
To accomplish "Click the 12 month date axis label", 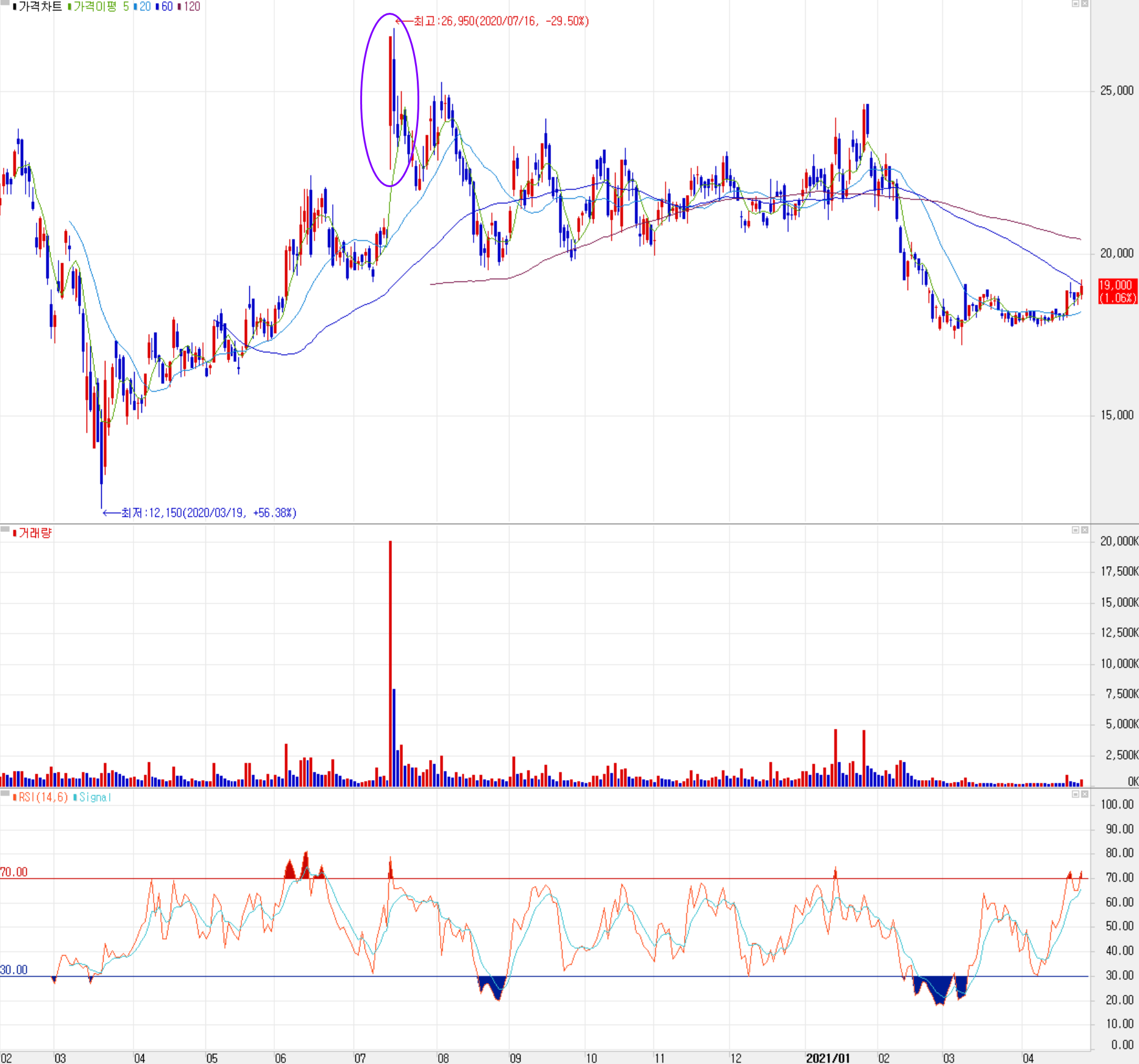I will pos(736,1058).
